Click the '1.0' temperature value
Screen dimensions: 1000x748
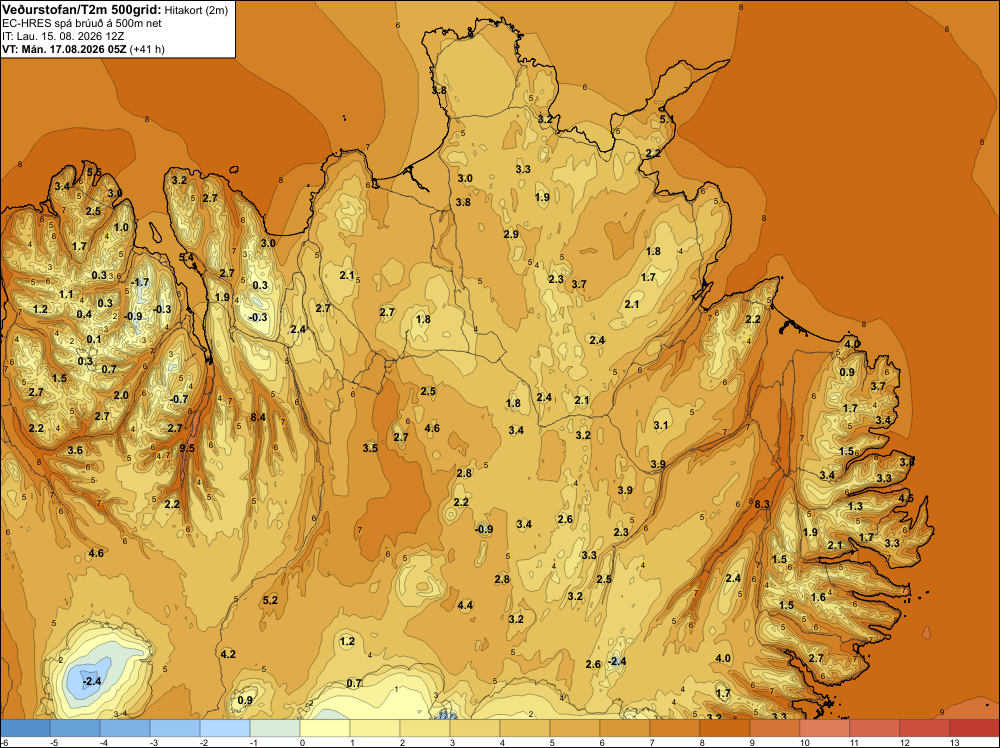tap(121, 227)
